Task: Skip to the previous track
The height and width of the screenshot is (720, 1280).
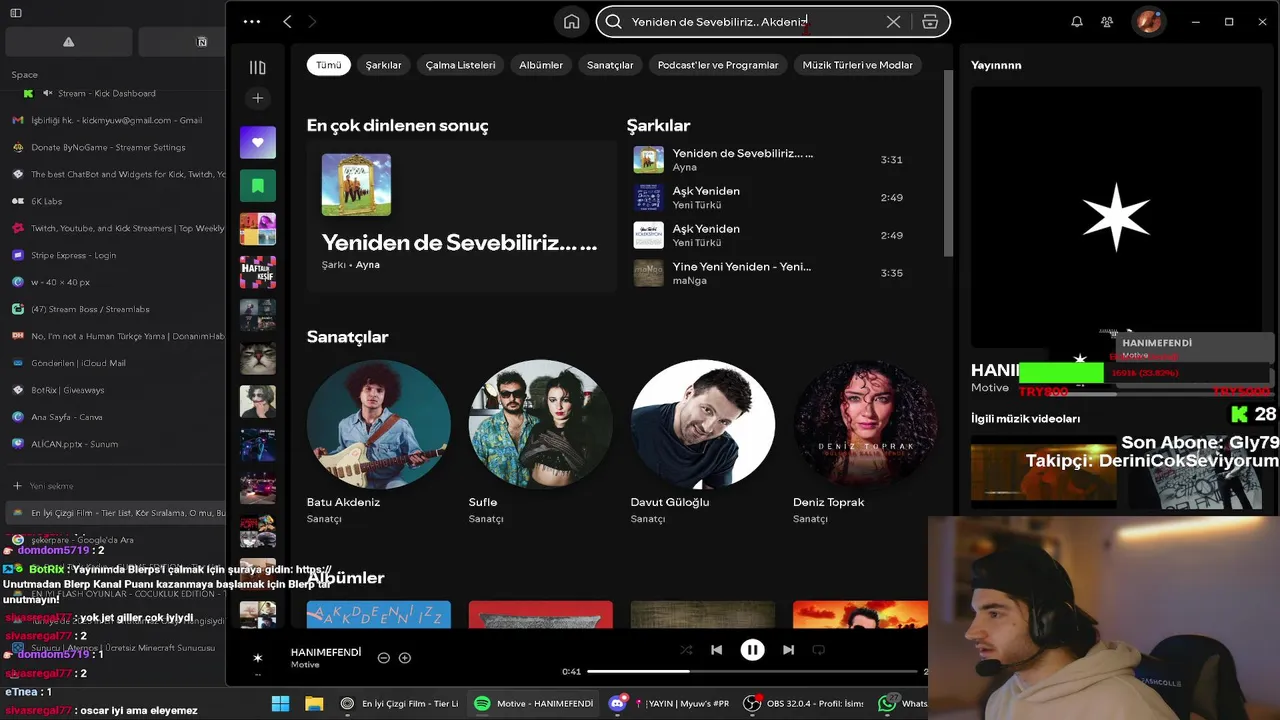Action: click(716, 650)
